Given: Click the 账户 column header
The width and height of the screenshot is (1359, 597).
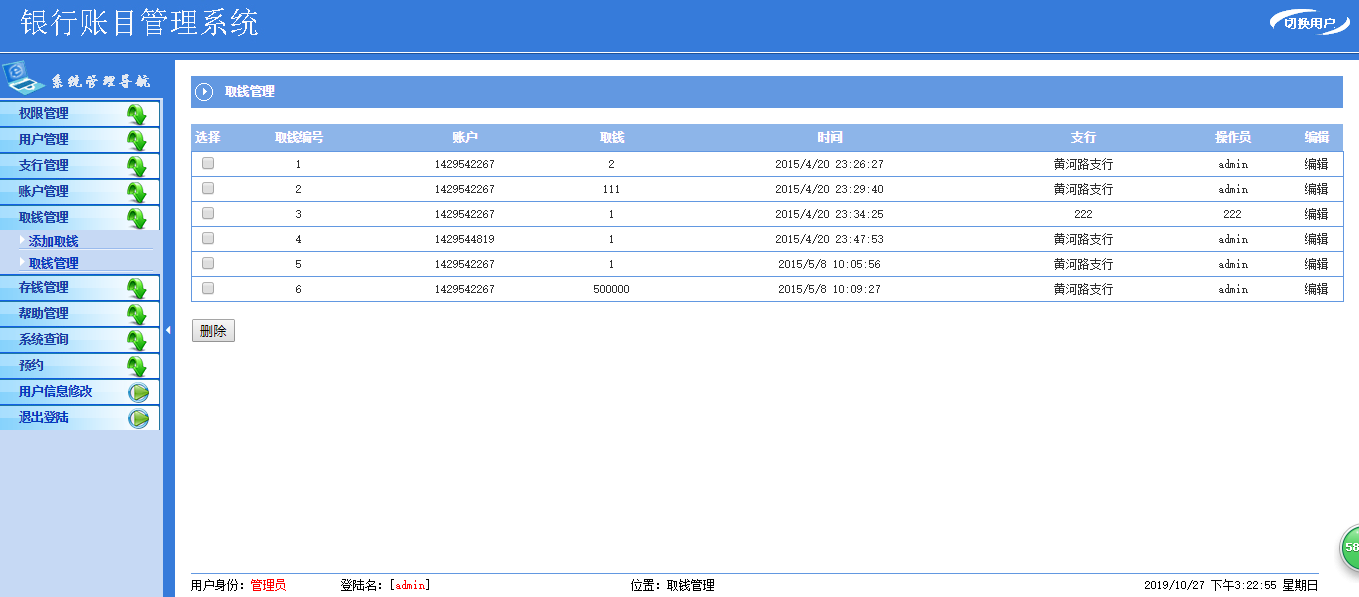Looking at the screenshot, I should (x=465, y=137).
